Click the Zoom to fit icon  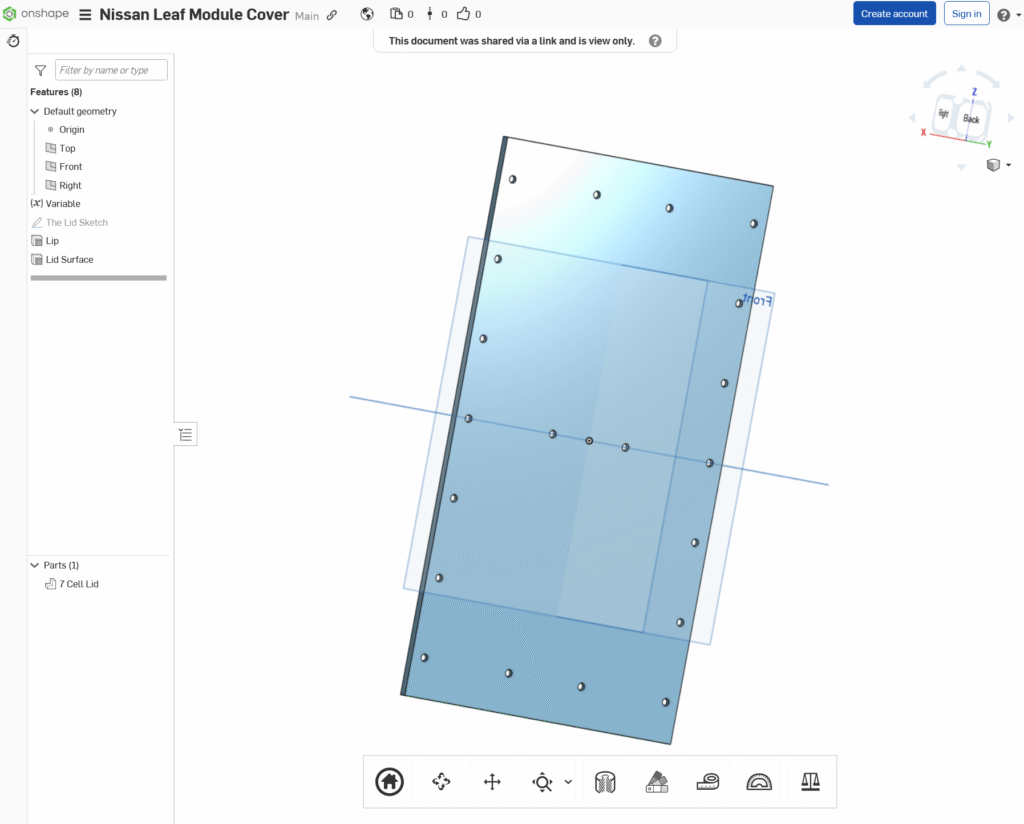[542, 782]
